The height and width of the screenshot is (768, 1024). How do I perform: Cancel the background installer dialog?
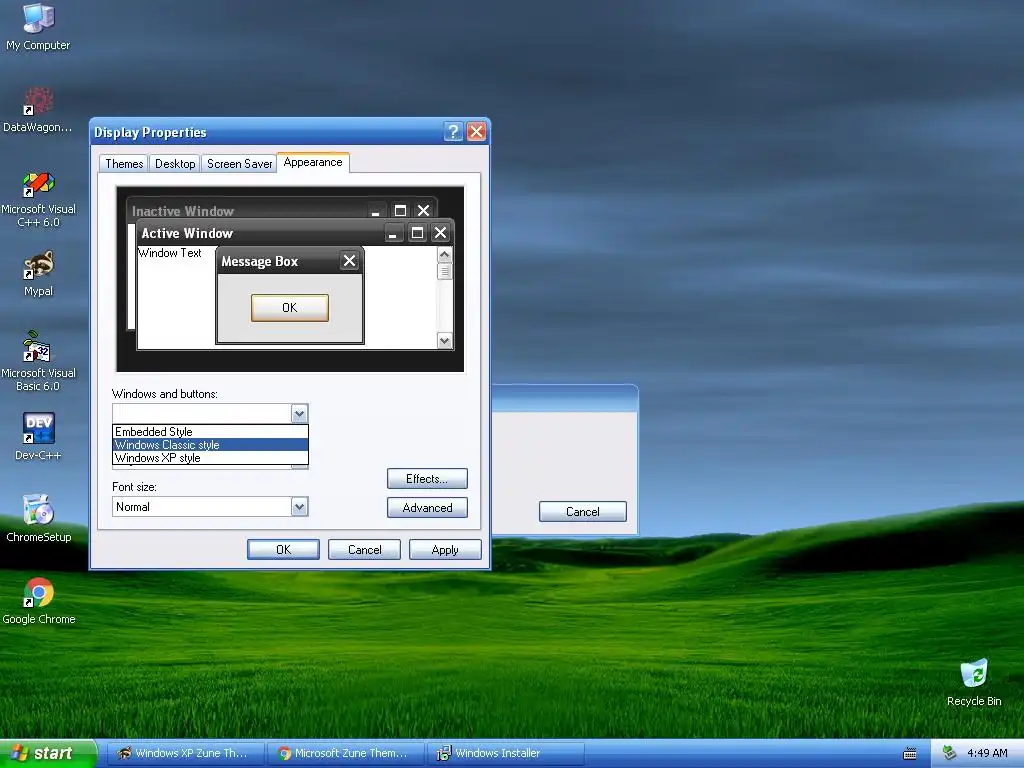pos(583,511)
